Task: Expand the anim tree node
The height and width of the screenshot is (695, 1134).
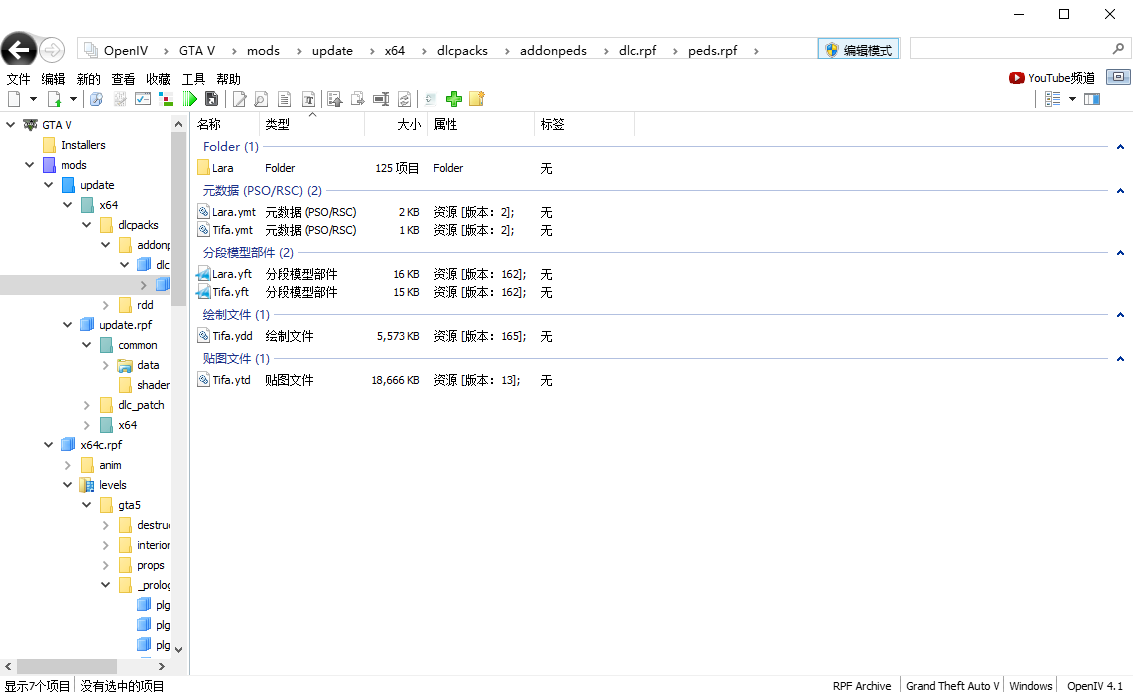Action: [68, 464]
